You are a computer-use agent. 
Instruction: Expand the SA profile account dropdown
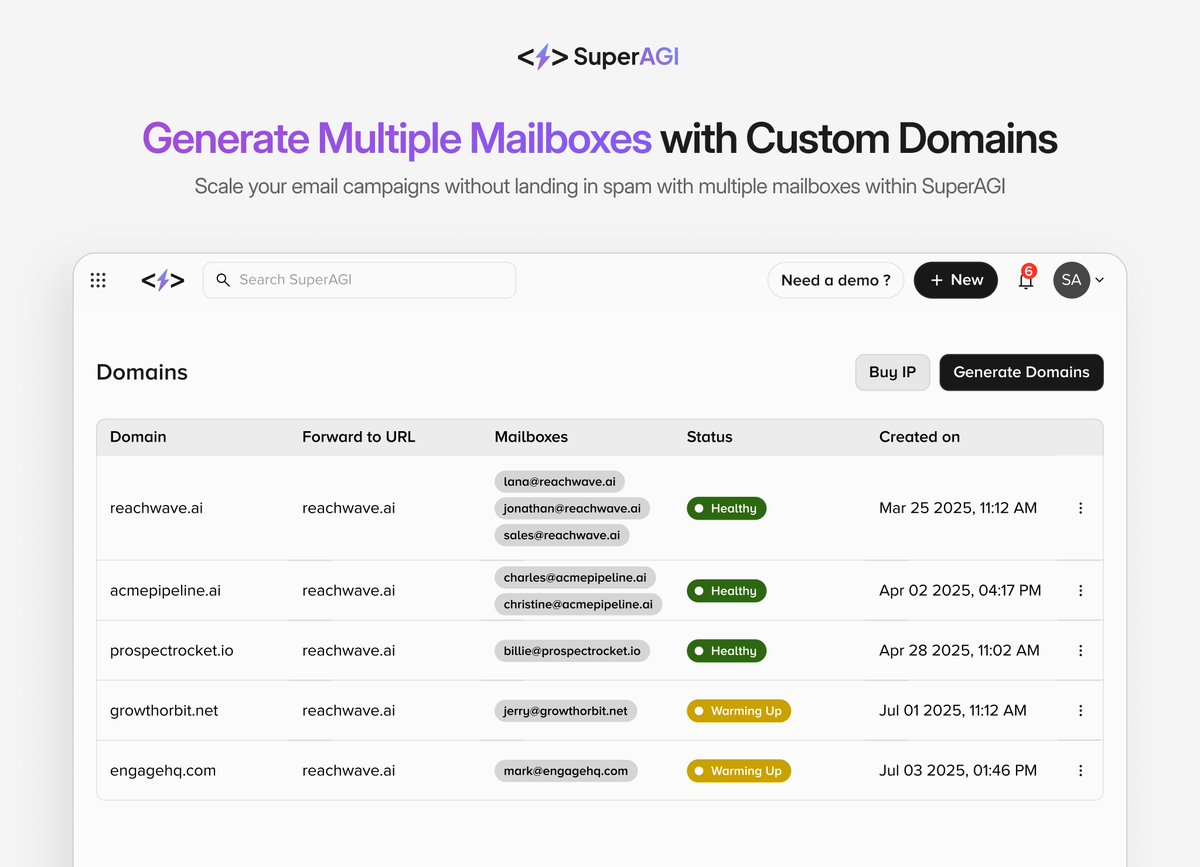coord(1080,280)
